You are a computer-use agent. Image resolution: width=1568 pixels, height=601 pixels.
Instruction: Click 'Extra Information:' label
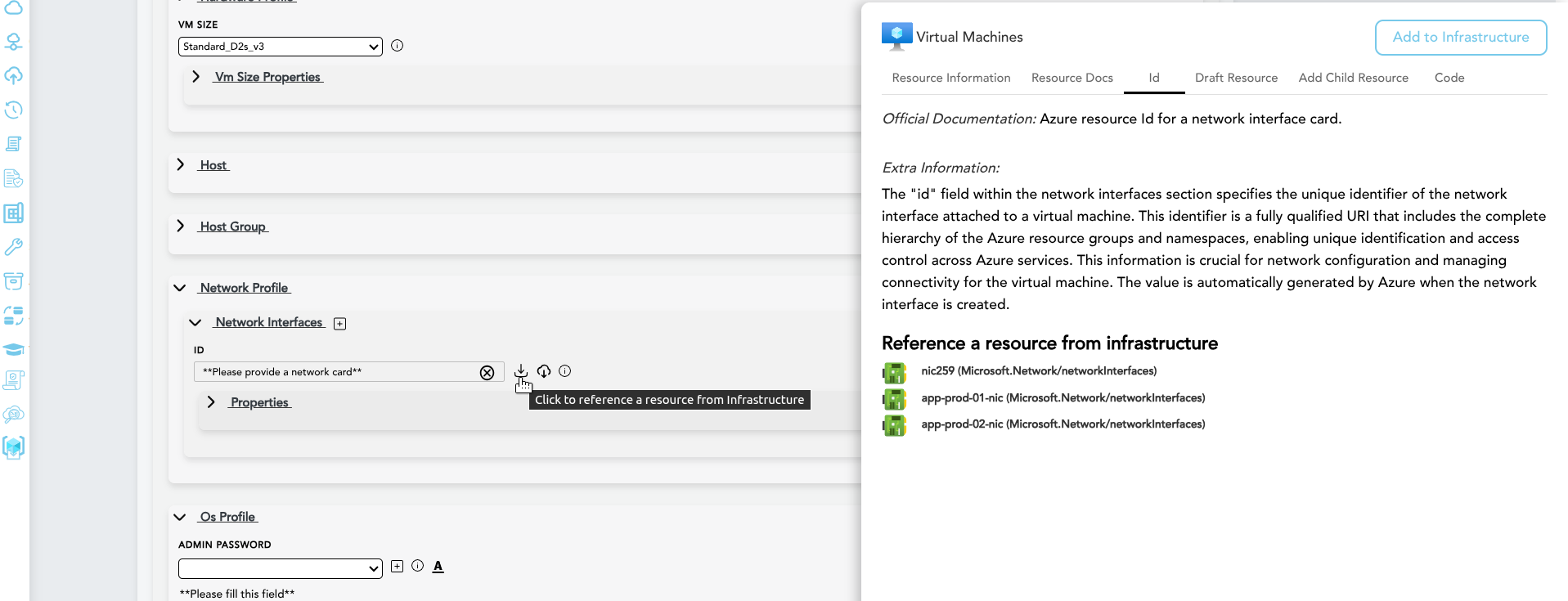tap(941, 168)
